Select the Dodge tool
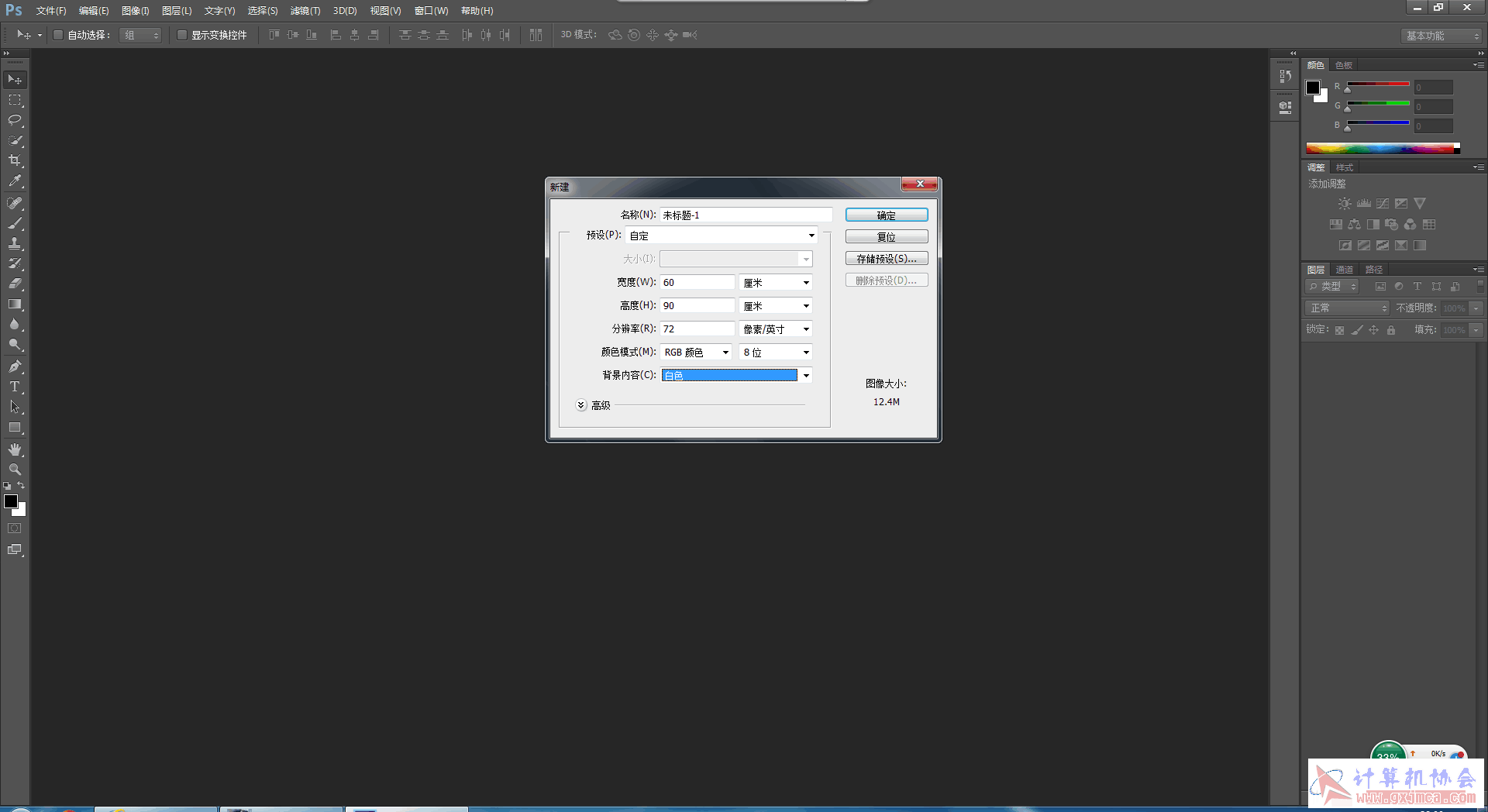The height and width of the screenshot is (812, 1488). [x=15, y=344]
